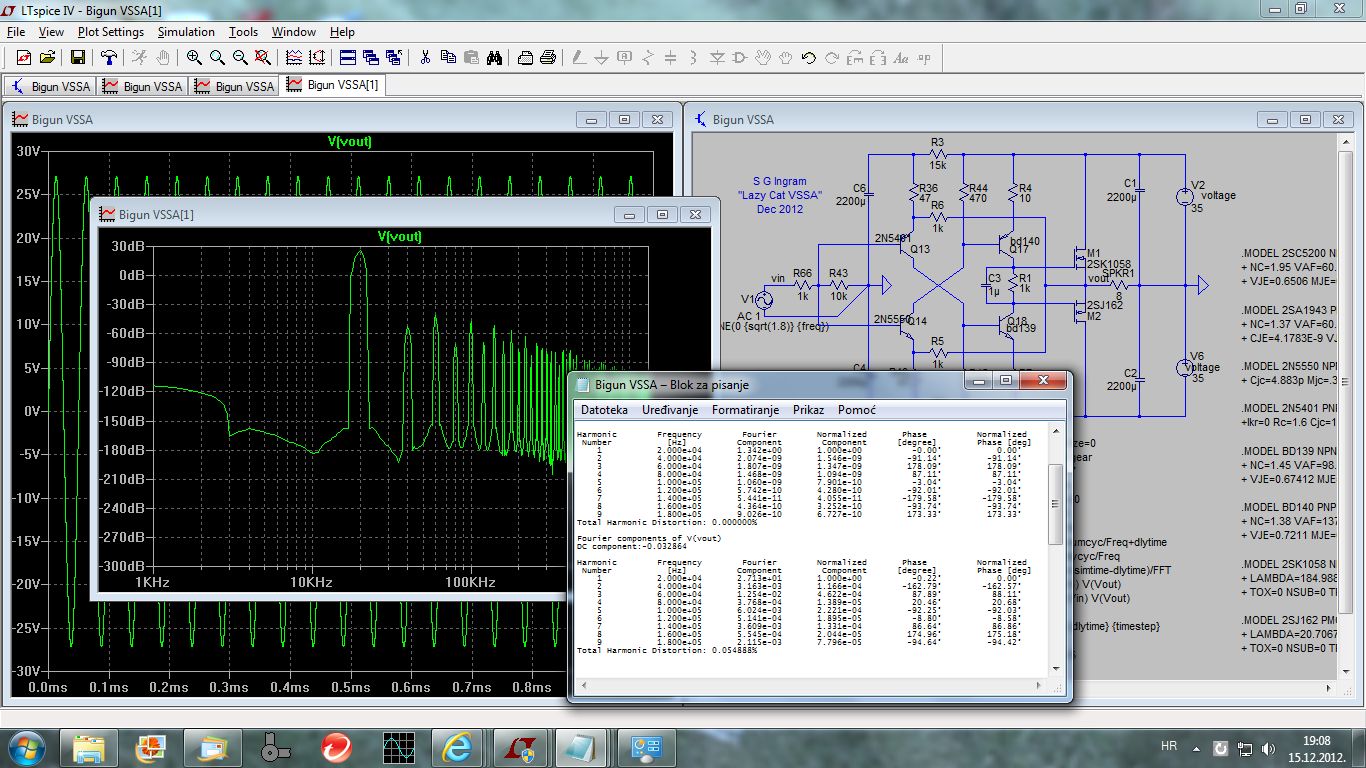Open the LTspice Help menu
The width and height of the screenshot is (1366, 768).
[342, 32]
